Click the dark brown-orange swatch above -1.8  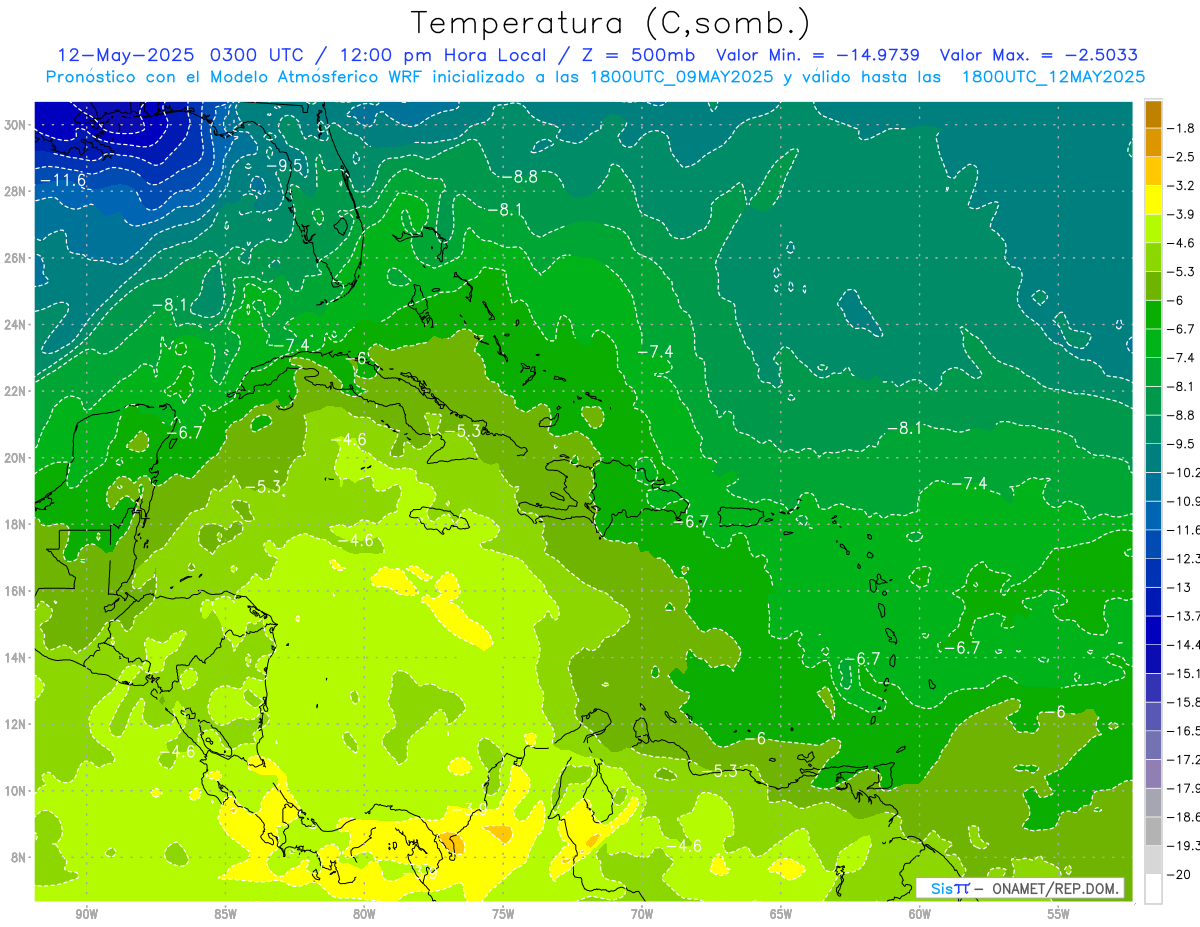pyautogui.click(x=1153, y=113)
